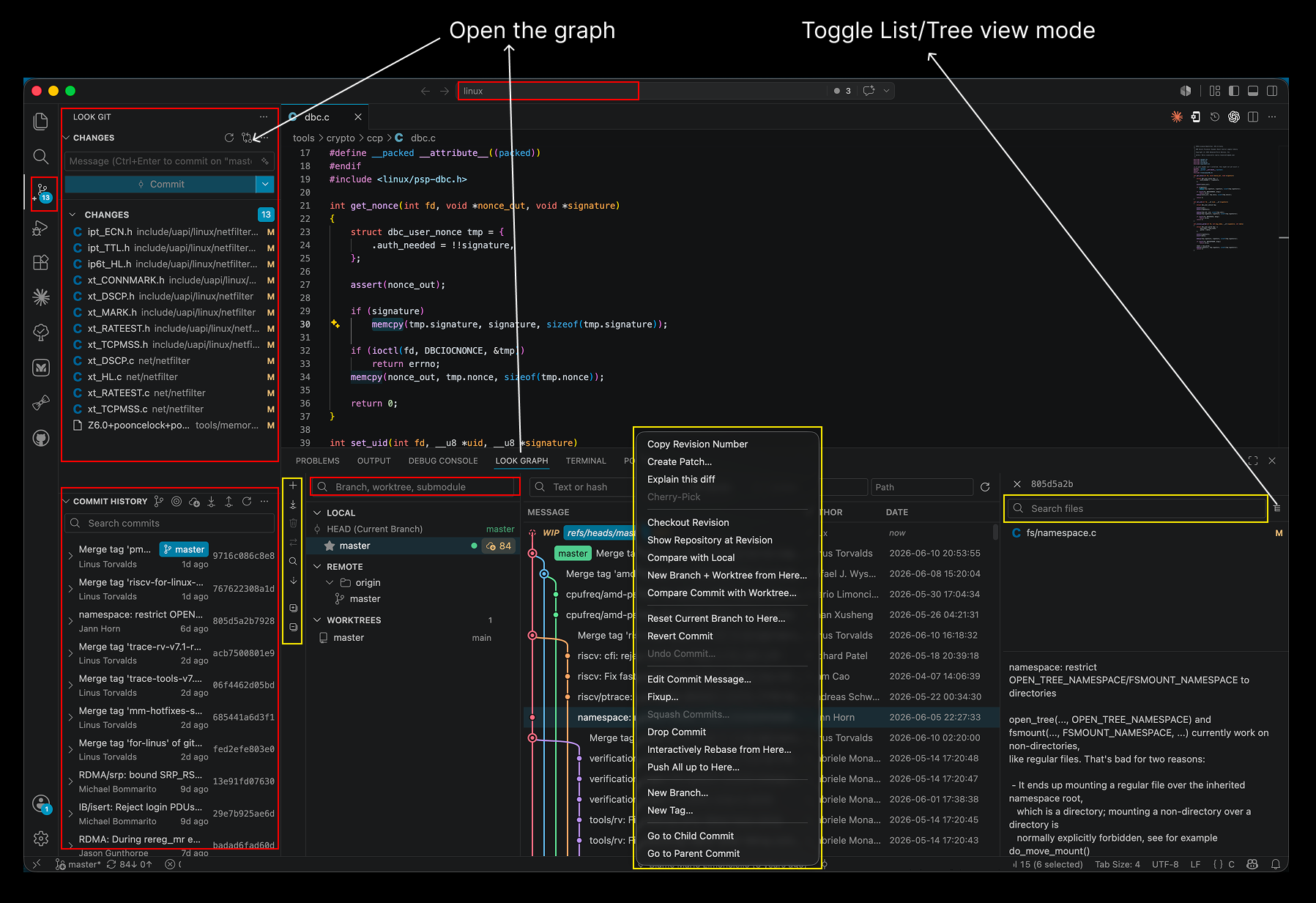The height and width of the screenshot is (903, 1316).
Task: Switch to the DEBUG CONSOLE tab
Action: [443, 461]
